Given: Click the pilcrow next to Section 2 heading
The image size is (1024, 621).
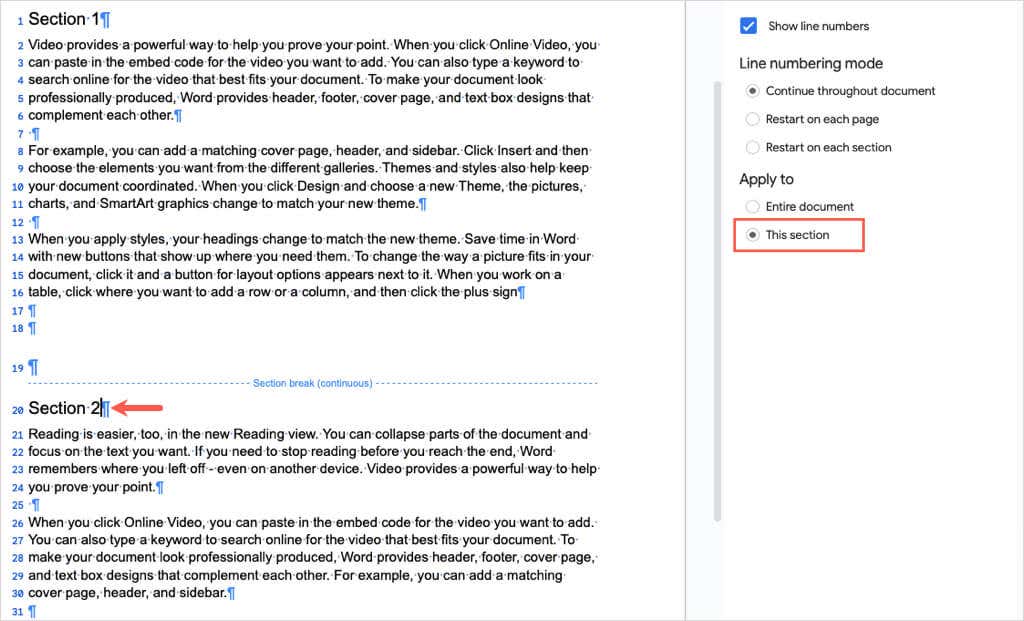Looking at the screenshot, I should point(107,408).
